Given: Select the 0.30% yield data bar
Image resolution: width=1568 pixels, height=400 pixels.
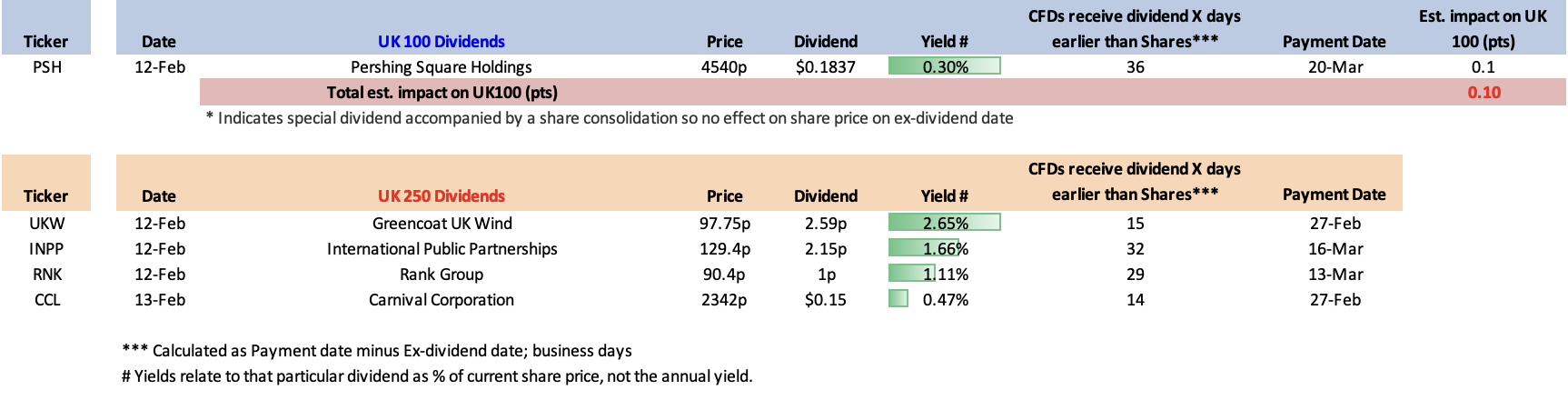Looking at the screenshot, I should click(944, 66).
